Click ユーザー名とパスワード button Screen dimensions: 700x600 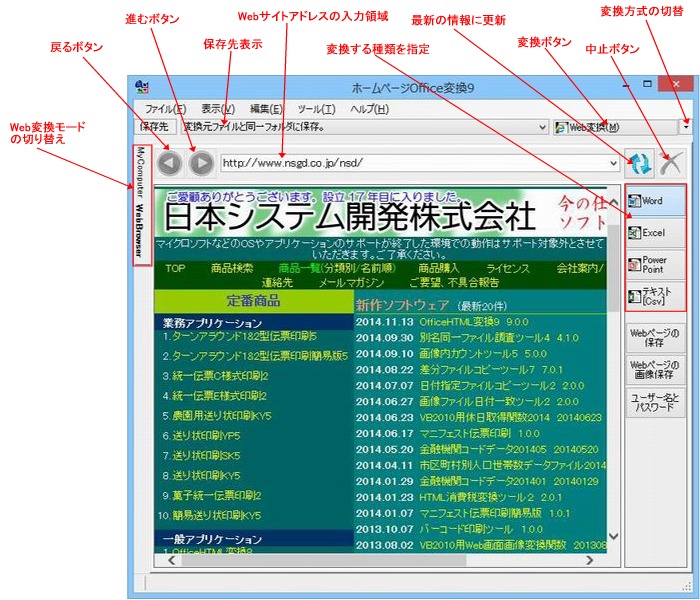coord(655,402)
